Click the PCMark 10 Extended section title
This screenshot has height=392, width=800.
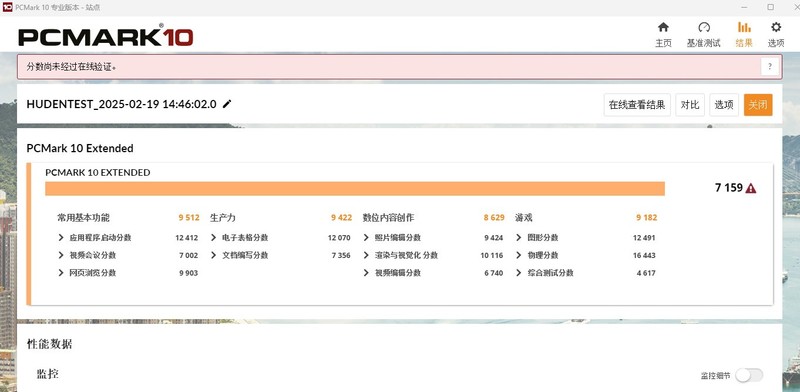coord(80,149)
